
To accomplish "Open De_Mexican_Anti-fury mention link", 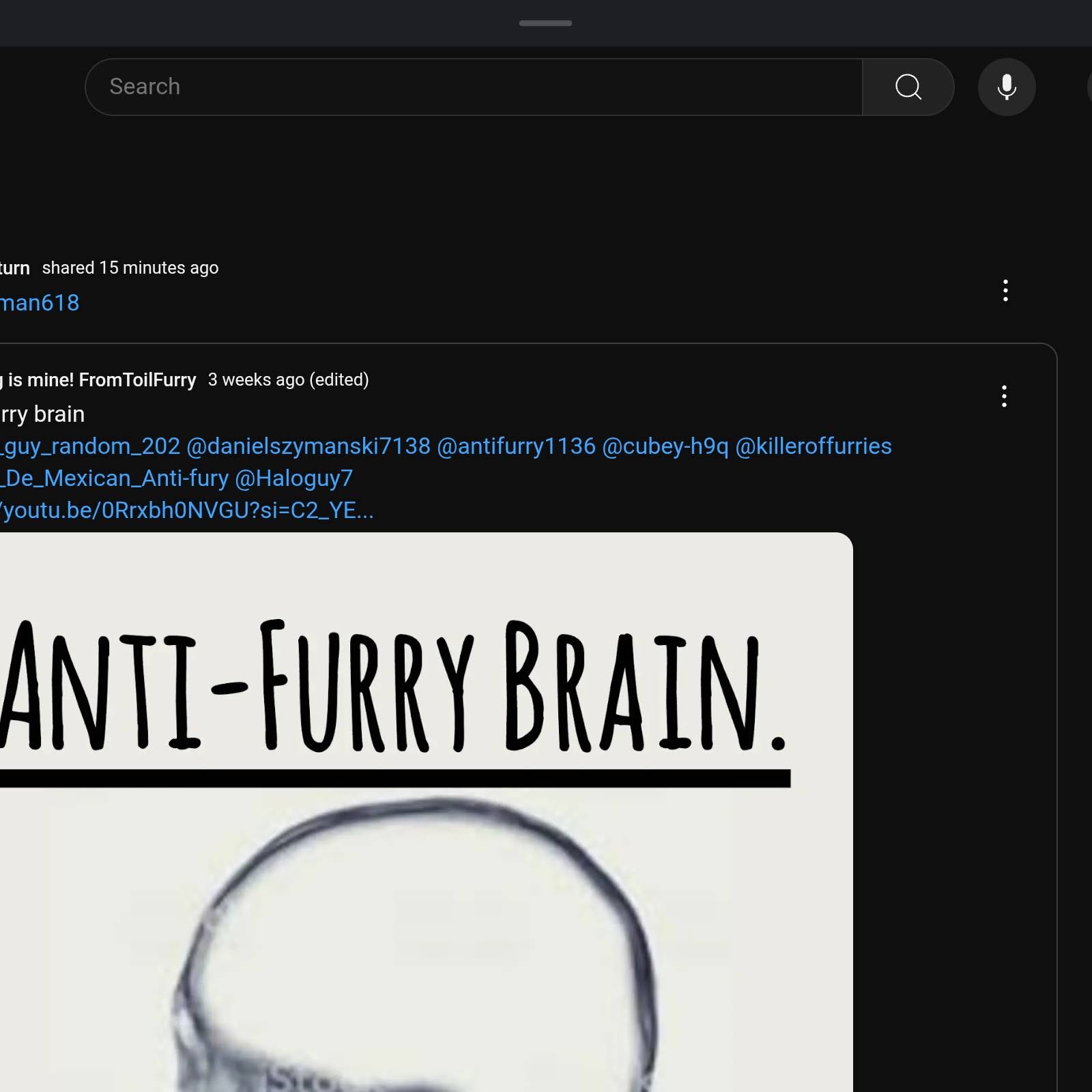I will pyautogui.click(x=115, y=478).
